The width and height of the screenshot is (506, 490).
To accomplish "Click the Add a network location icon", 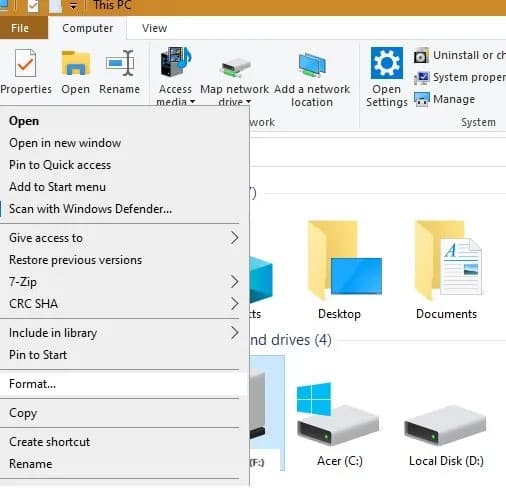I will [312, 65].
